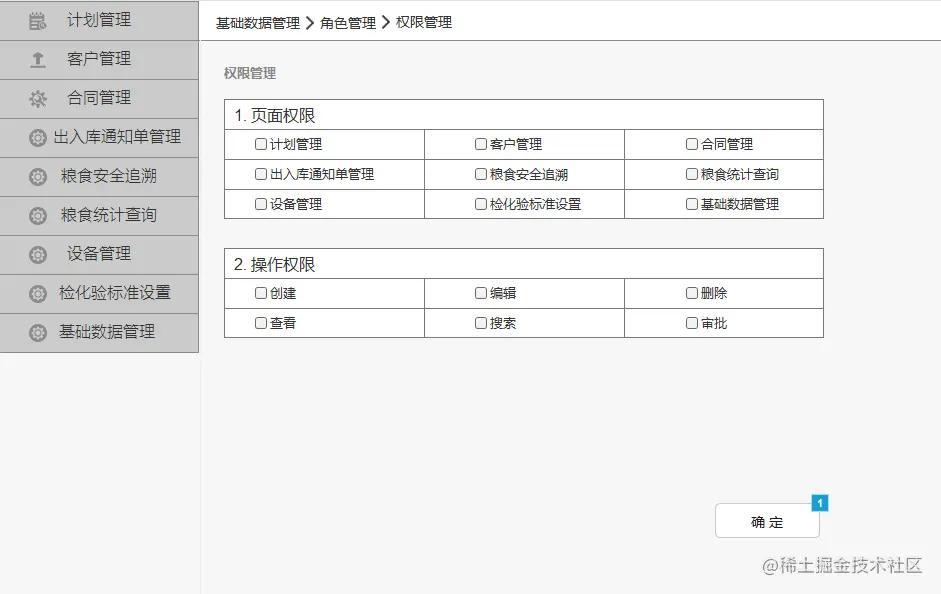Go to 角色管理 in the breadcrumb
The image size is (941, 594).
click(347, 23)
